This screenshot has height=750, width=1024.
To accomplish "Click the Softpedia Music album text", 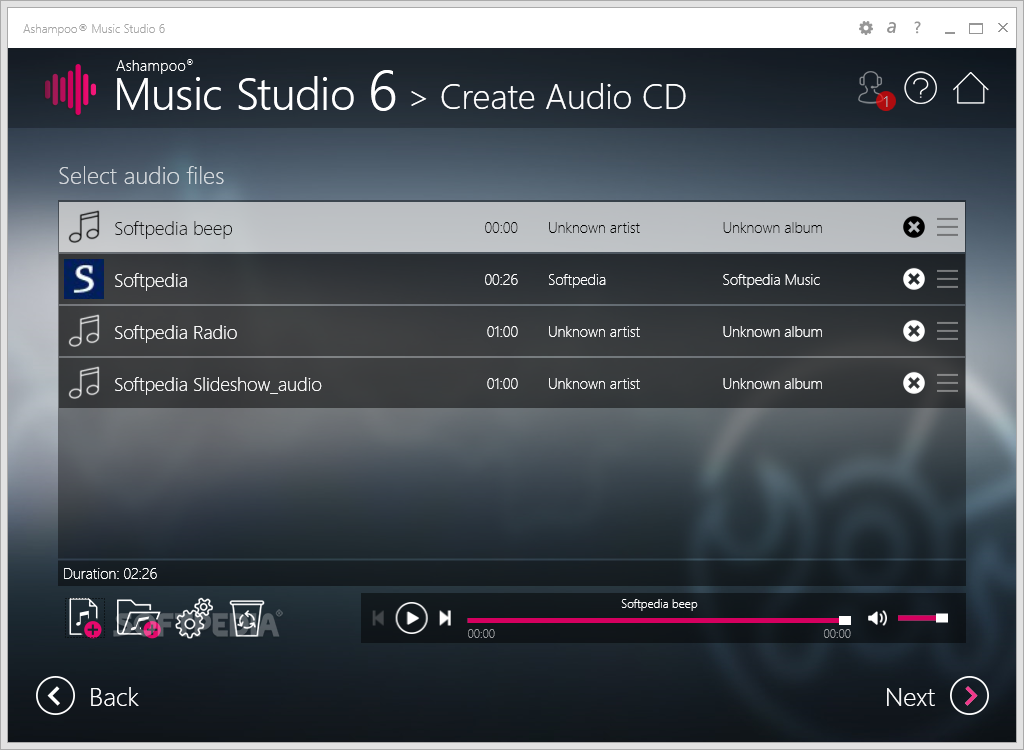I will click(771, 280).
